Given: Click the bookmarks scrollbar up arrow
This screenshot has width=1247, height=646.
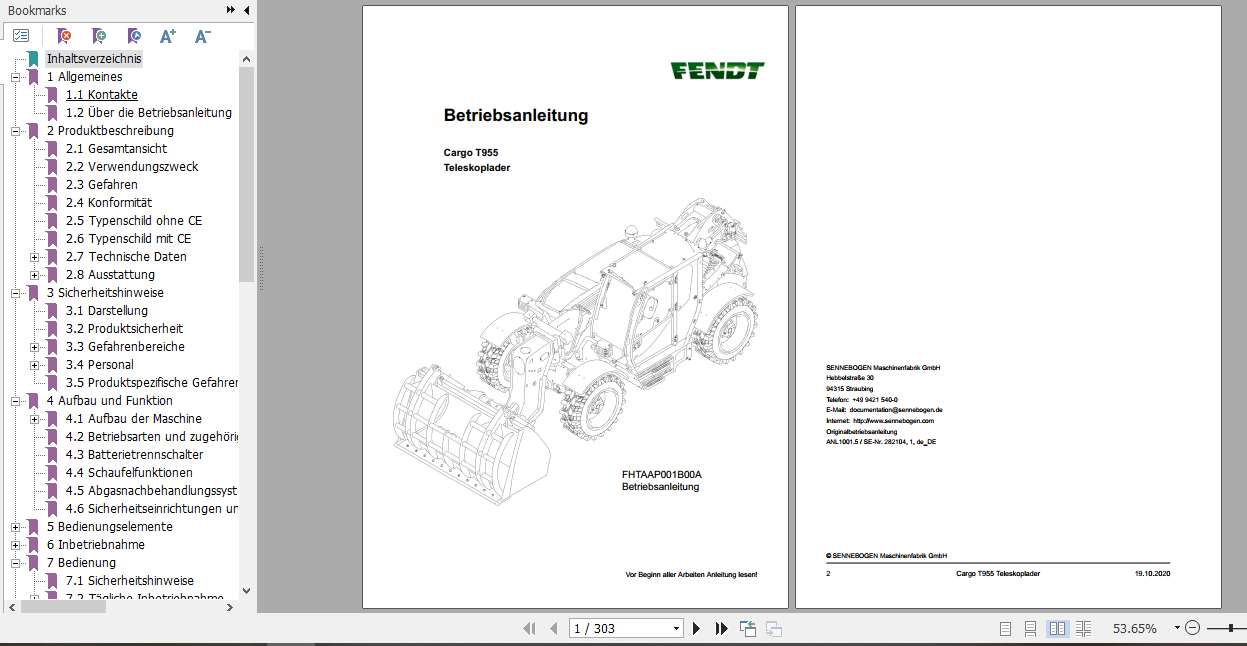Looking at the screenshot, I should pos(247,59).
